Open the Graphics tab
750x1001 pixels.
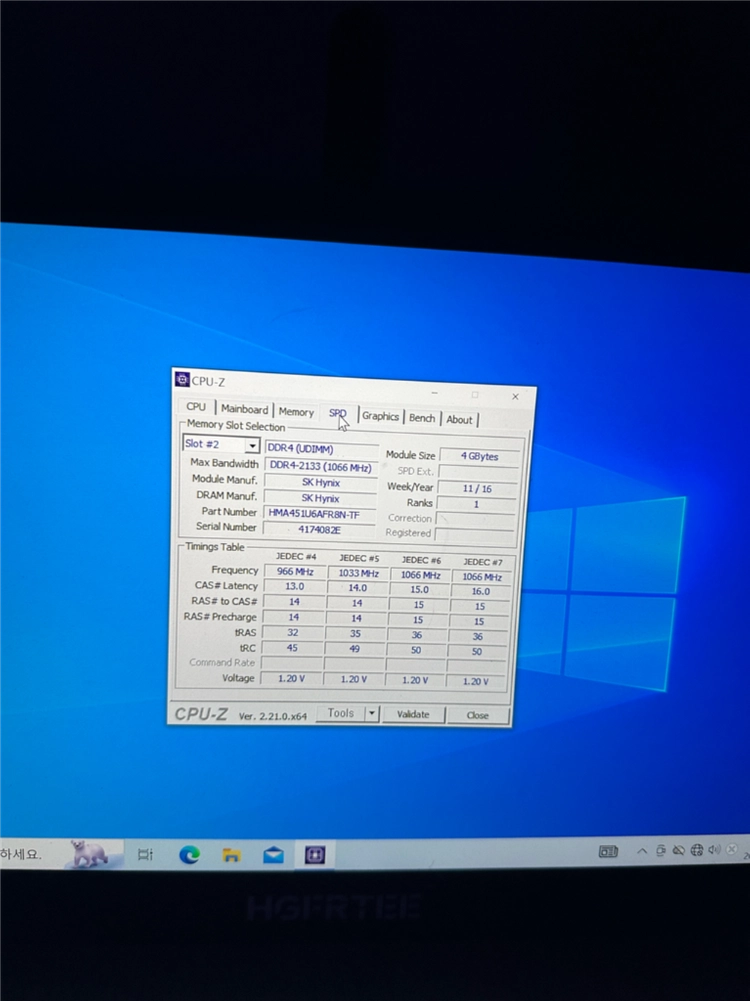(x=380, y=416)
